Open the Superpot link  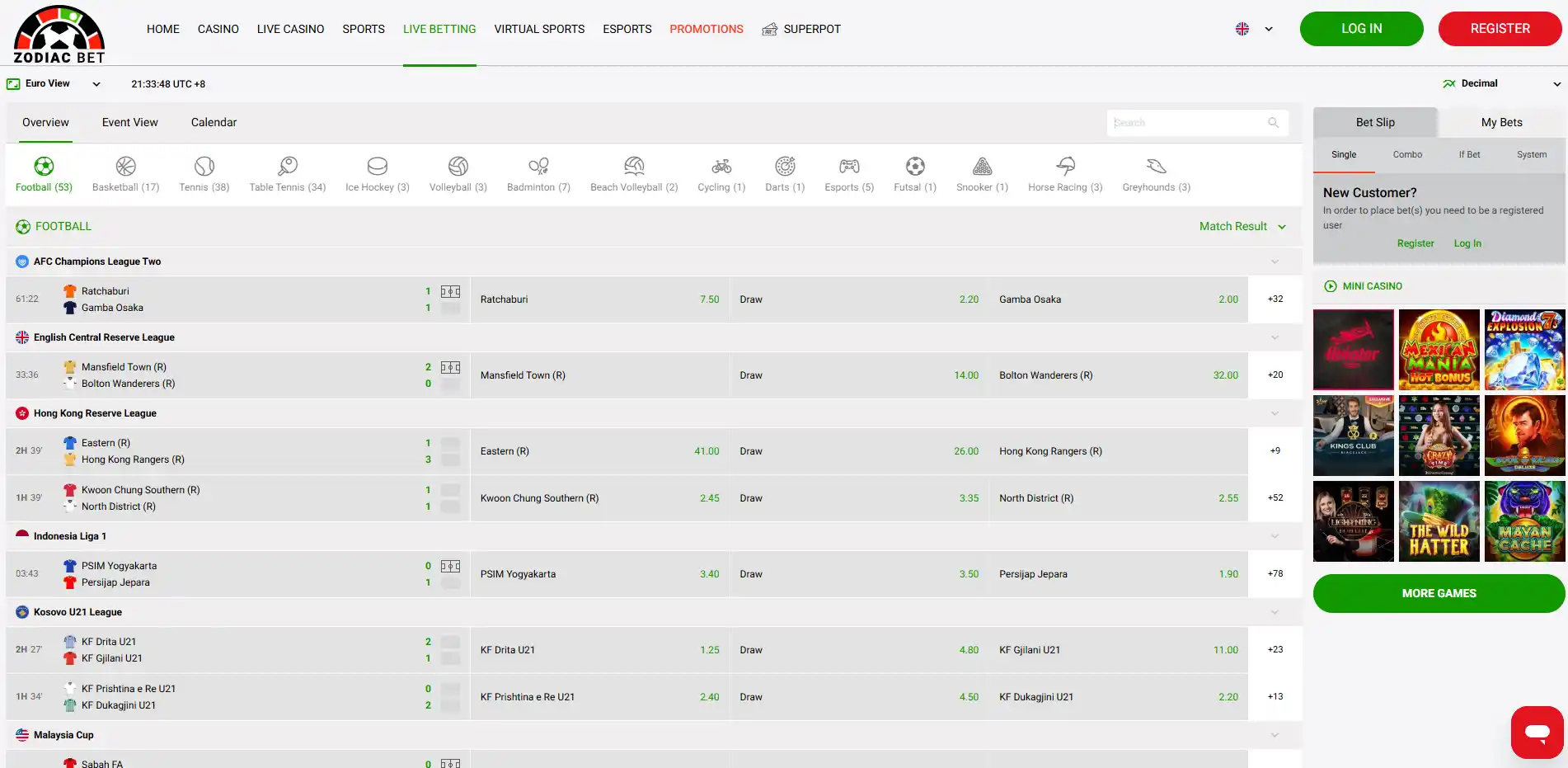click(801, 29)
